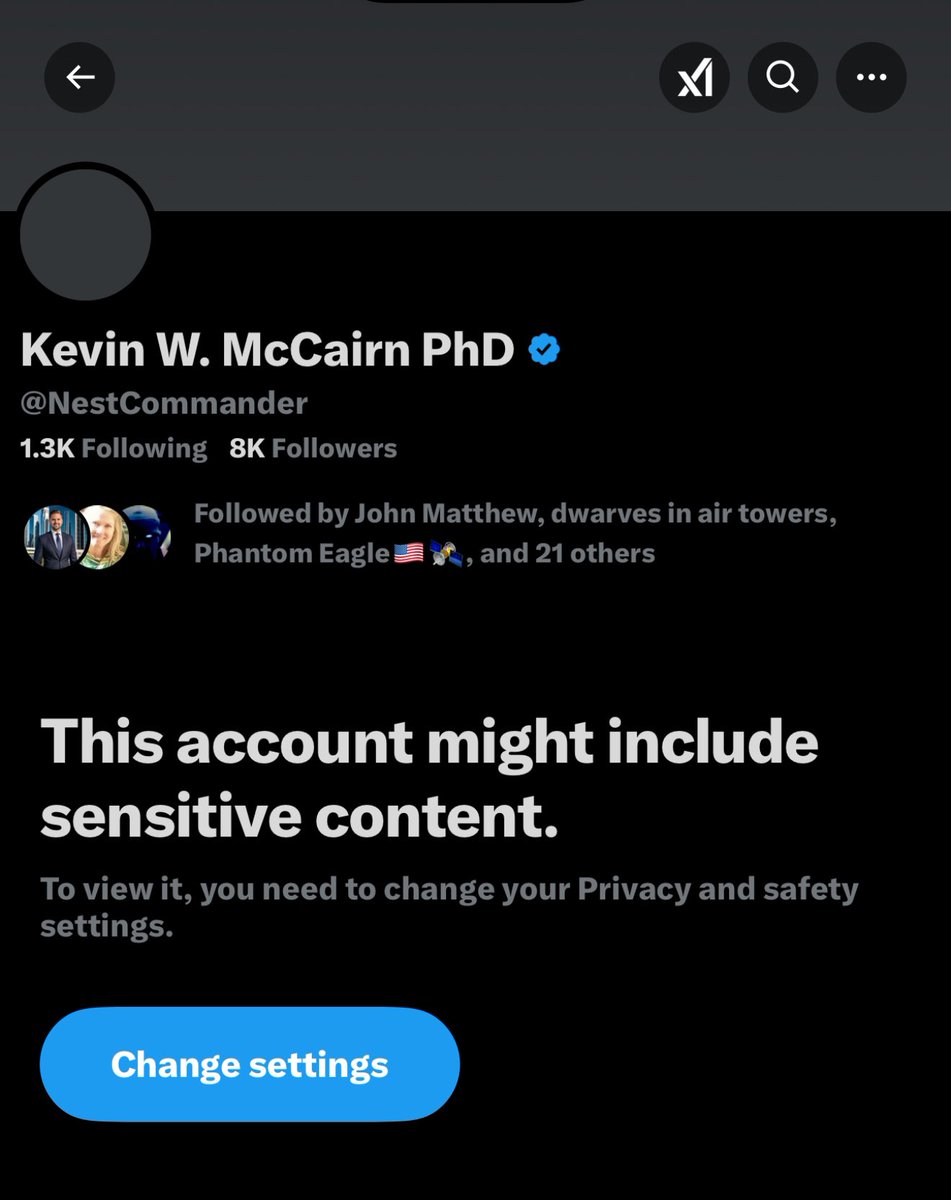Click the name Kevin W. McCairn PhD

point(267,350)
